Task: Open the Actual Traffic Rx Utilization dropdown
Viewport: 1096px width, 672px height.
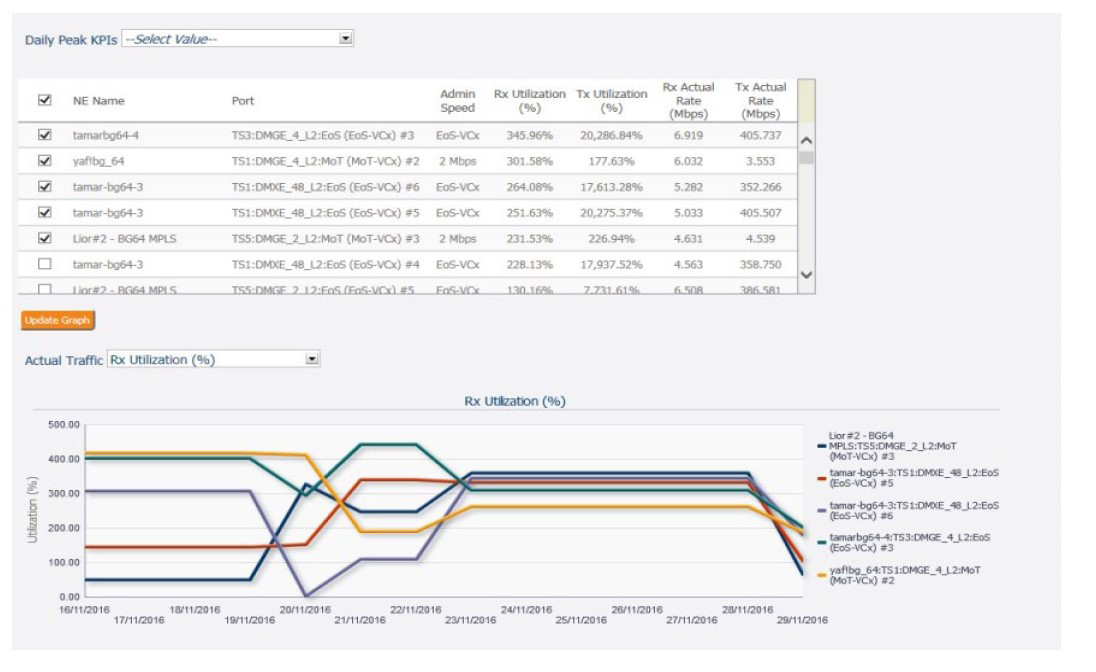Action: [213, 359]
